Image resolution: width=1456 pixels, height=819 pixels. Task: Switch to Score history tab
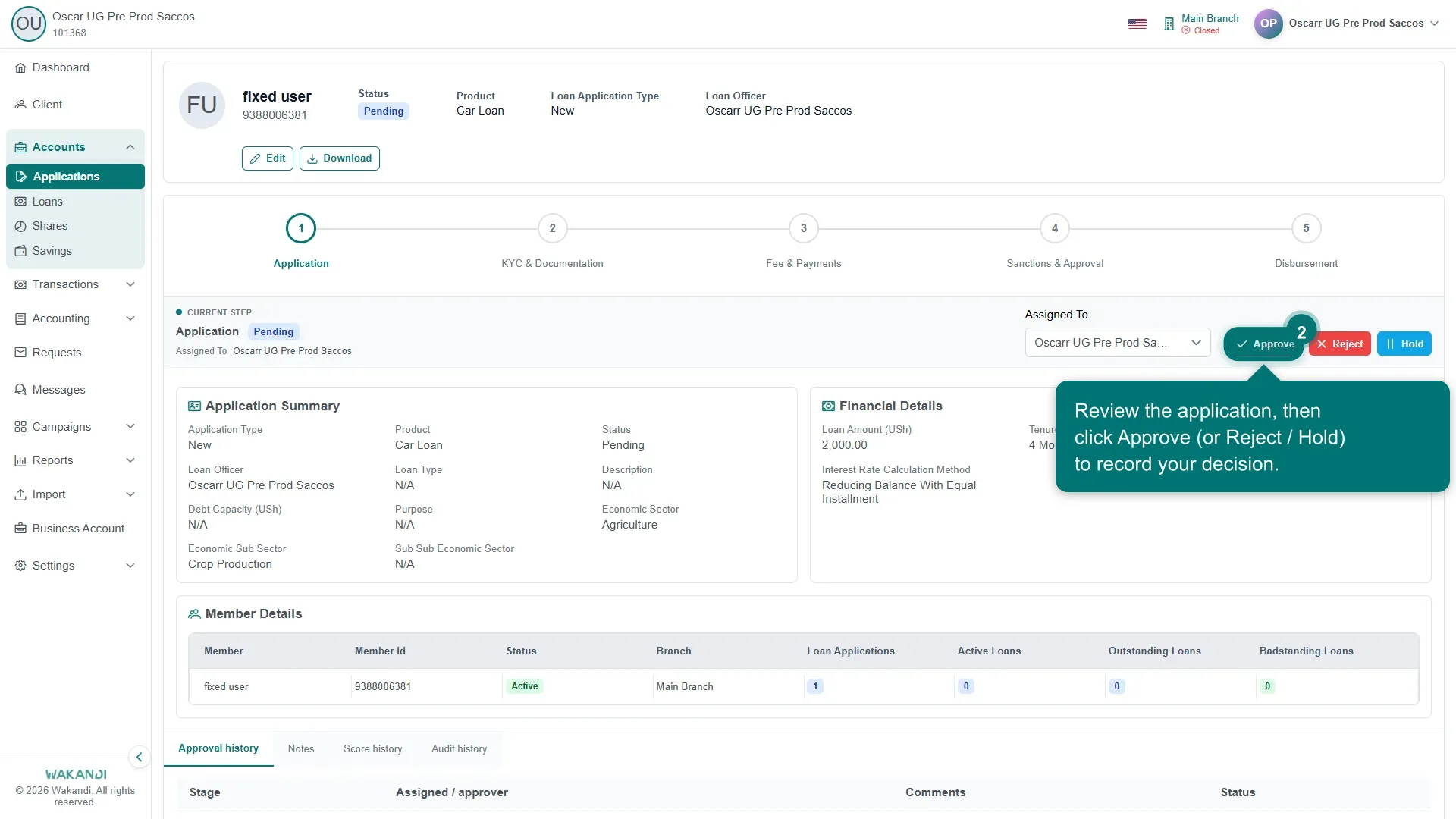point(373,749)
